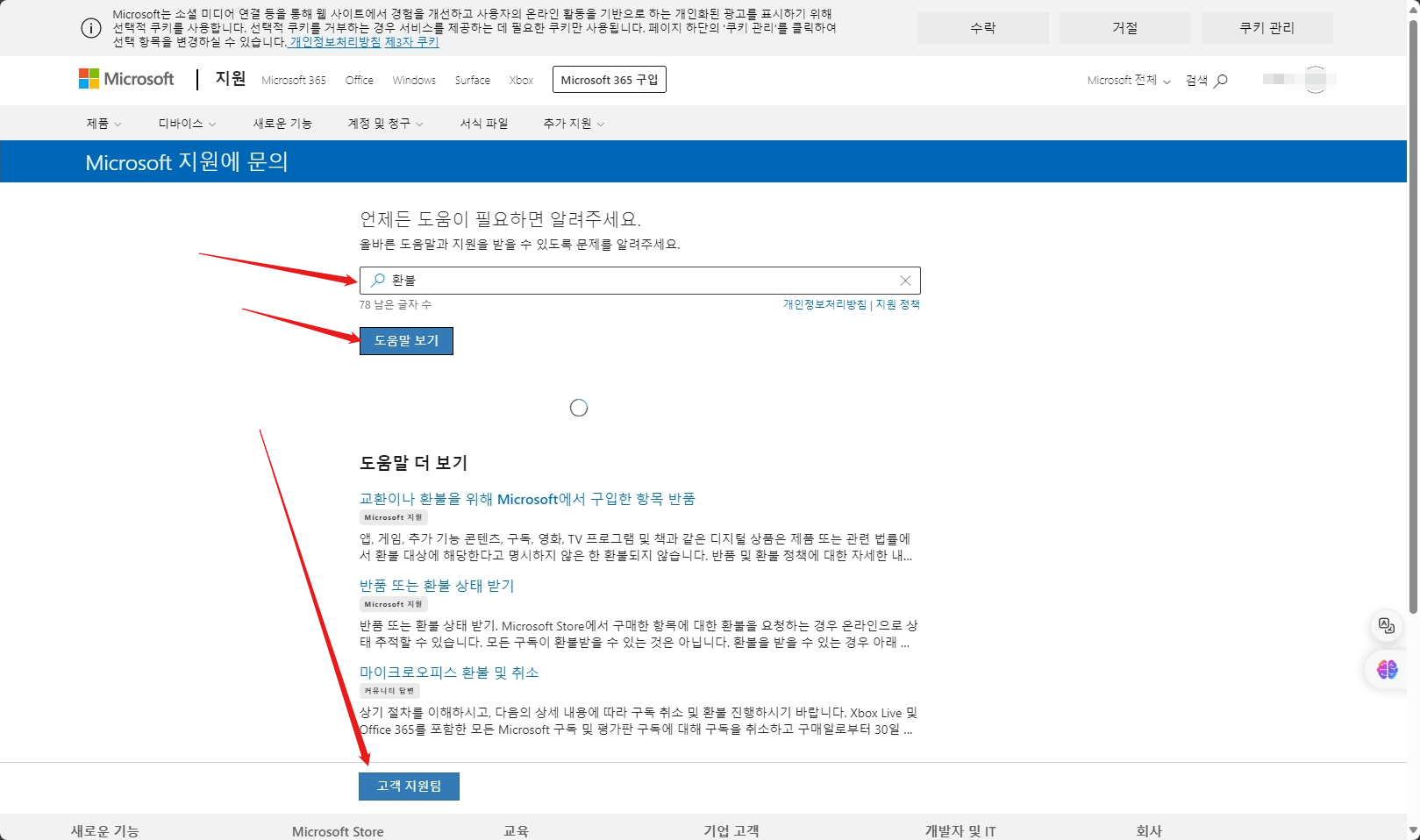Reject cookies with the 거절 button

pos(1125,28)
